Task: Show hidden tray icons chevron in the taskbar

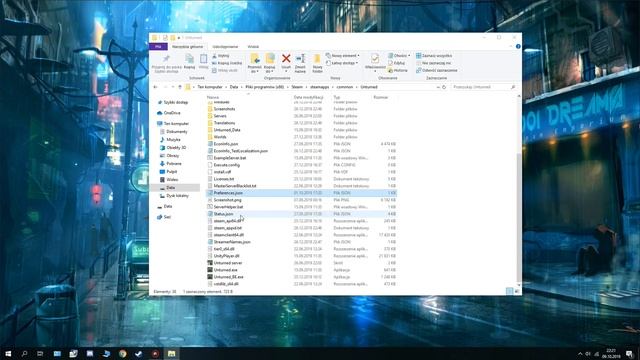Action: point(580,353)
